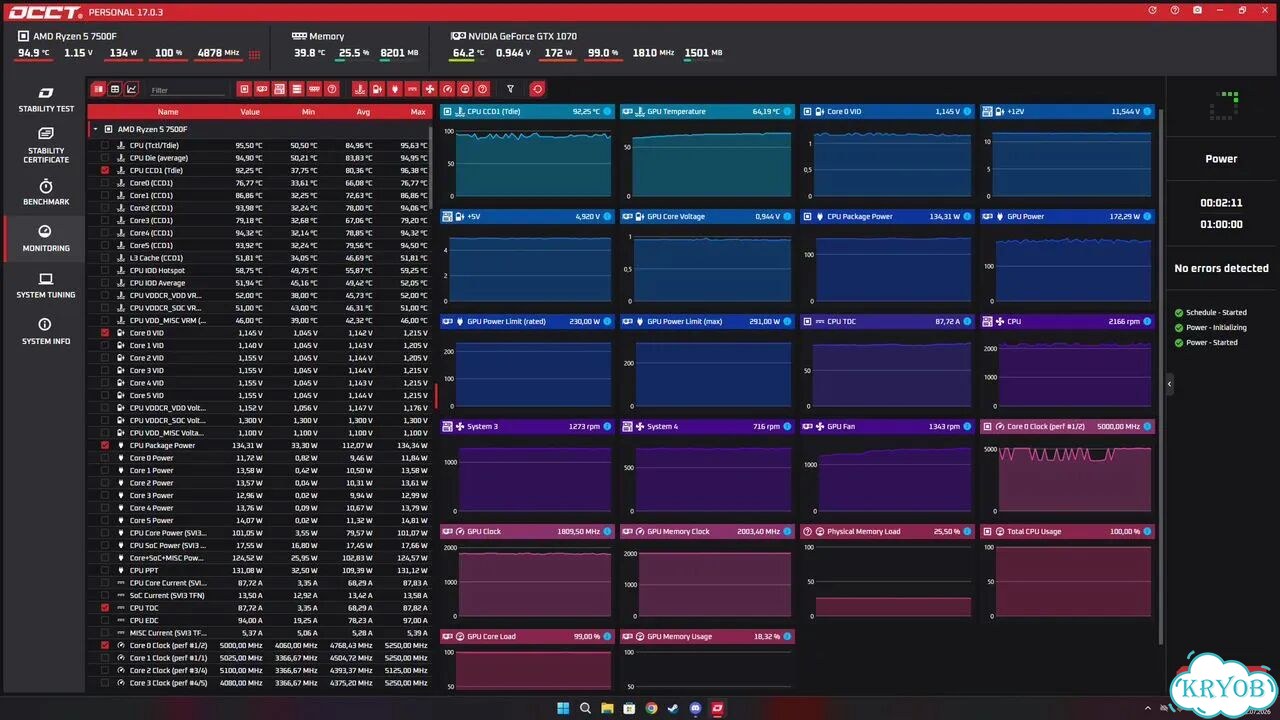Image resolution: width=1280 pixels, height=720 pixels.
Task: Uncheck the CPU CCD1 (Tdie) checkbox
Action: (x=105, y=171)
